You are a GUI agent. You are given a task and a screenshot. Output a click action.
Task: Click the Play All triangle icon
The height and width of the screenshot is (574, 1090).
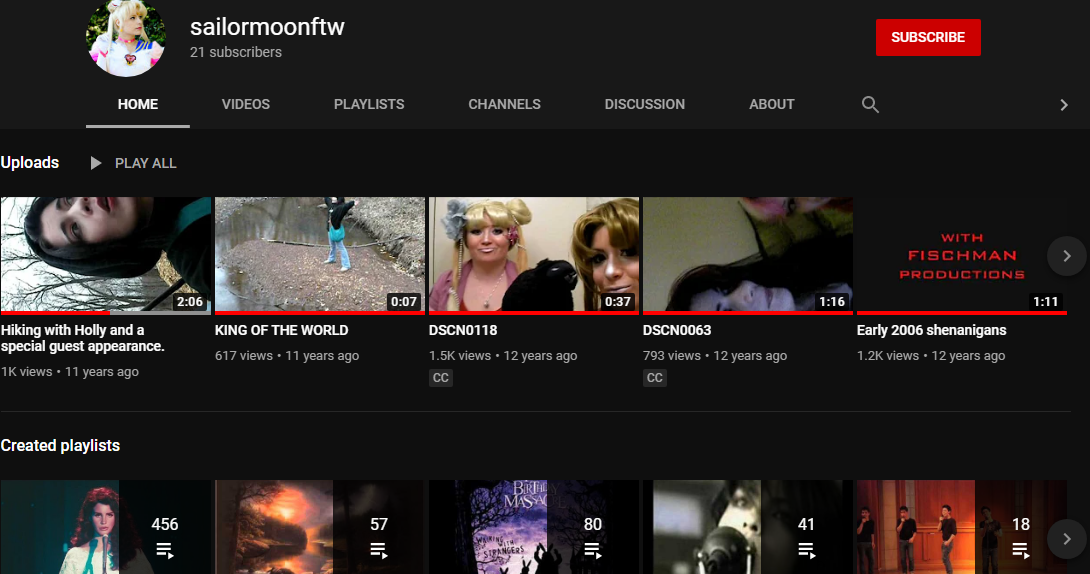point(96,163)
